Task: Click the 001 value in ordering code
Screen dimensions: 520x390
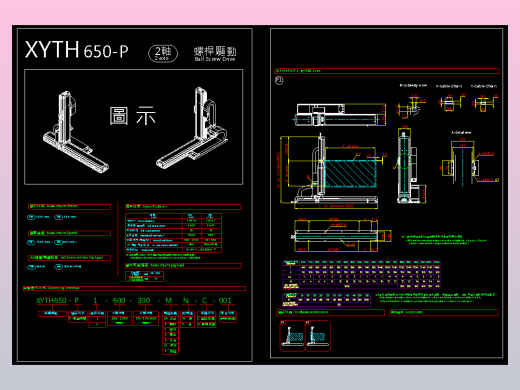Action: pos(225,300)
